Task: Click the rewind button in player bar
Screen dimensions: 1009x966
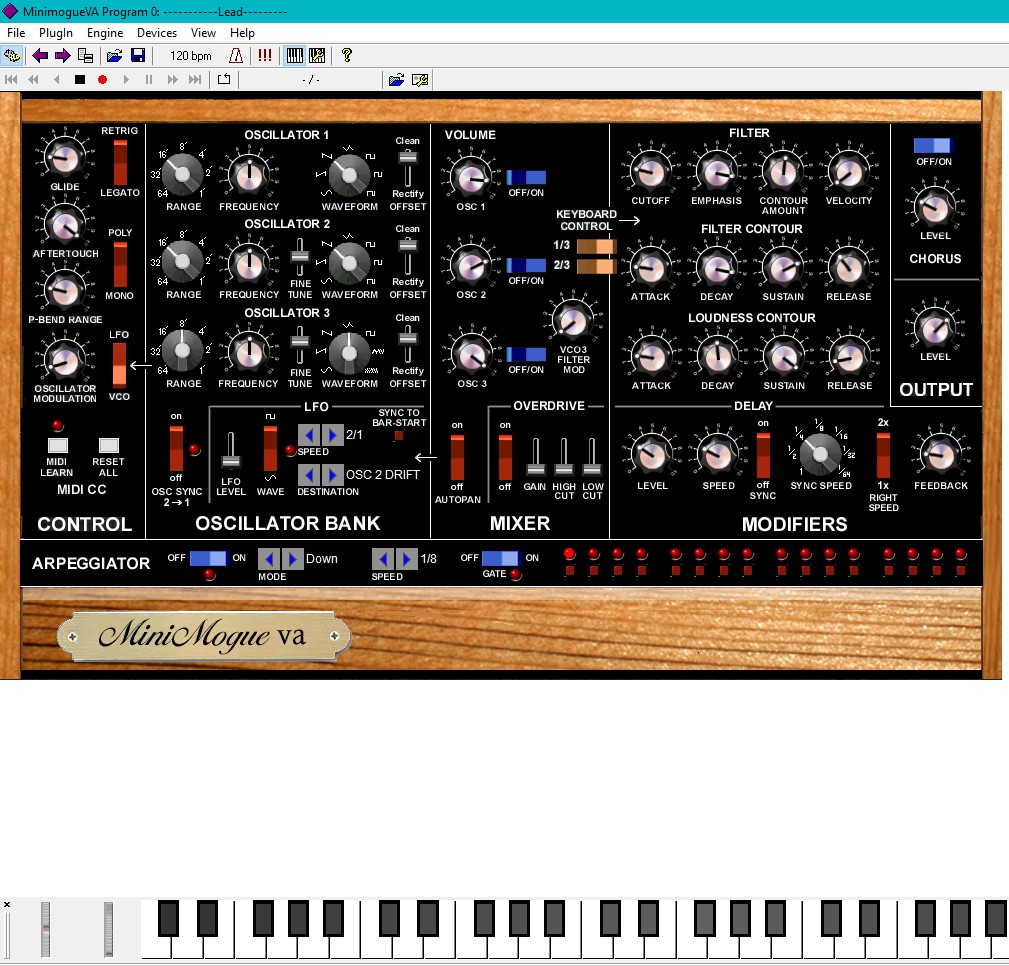Action: (x=33, y=79)
